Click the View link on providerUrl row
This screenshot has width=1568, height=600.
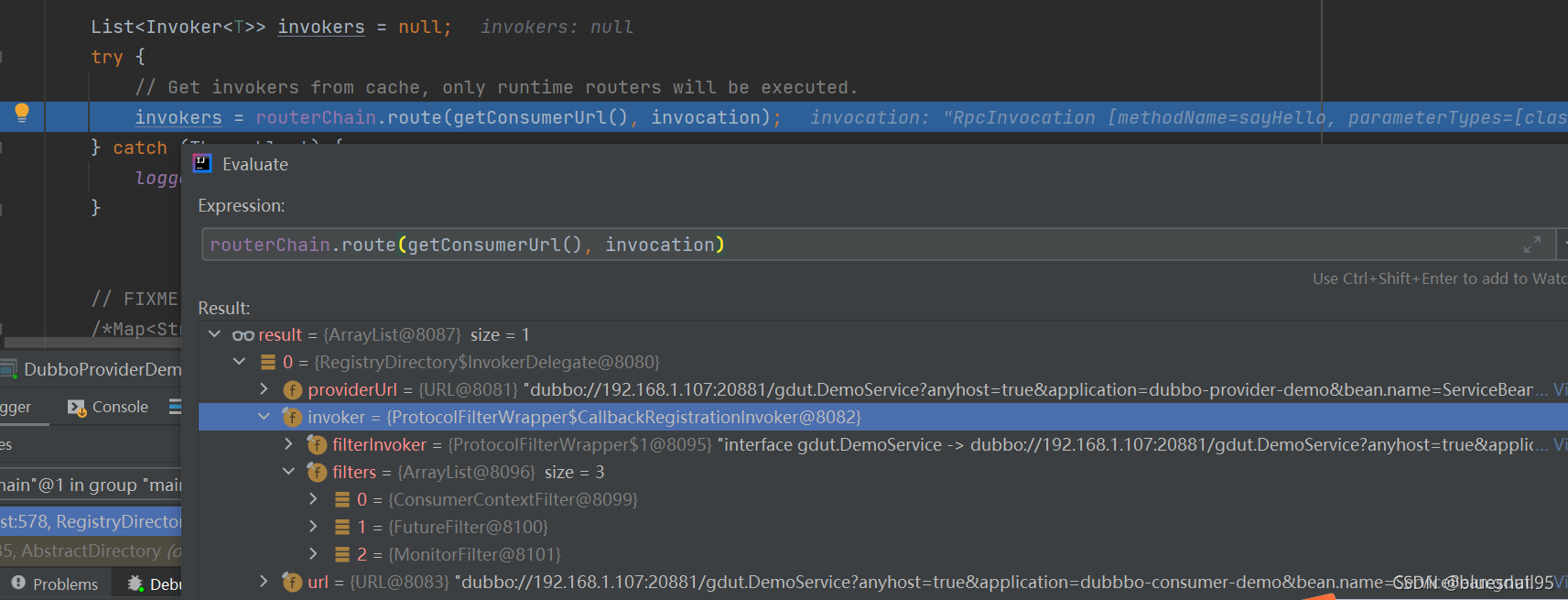(x=1560, y=389)
